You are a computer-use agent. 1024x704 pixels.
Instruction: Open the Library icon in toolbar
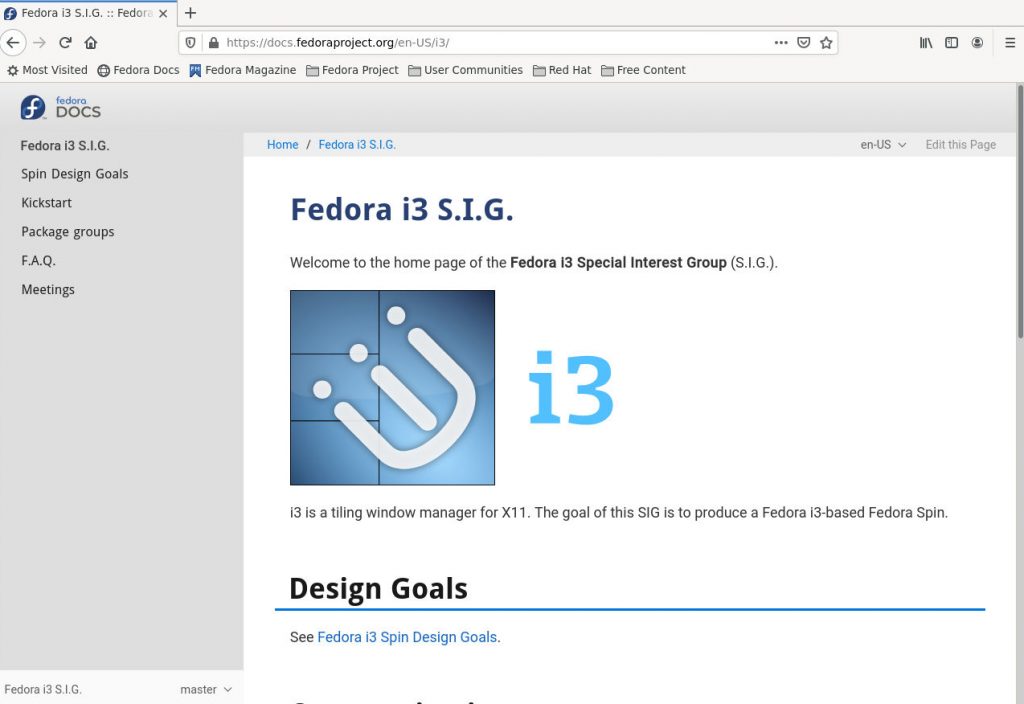[926, 43]
